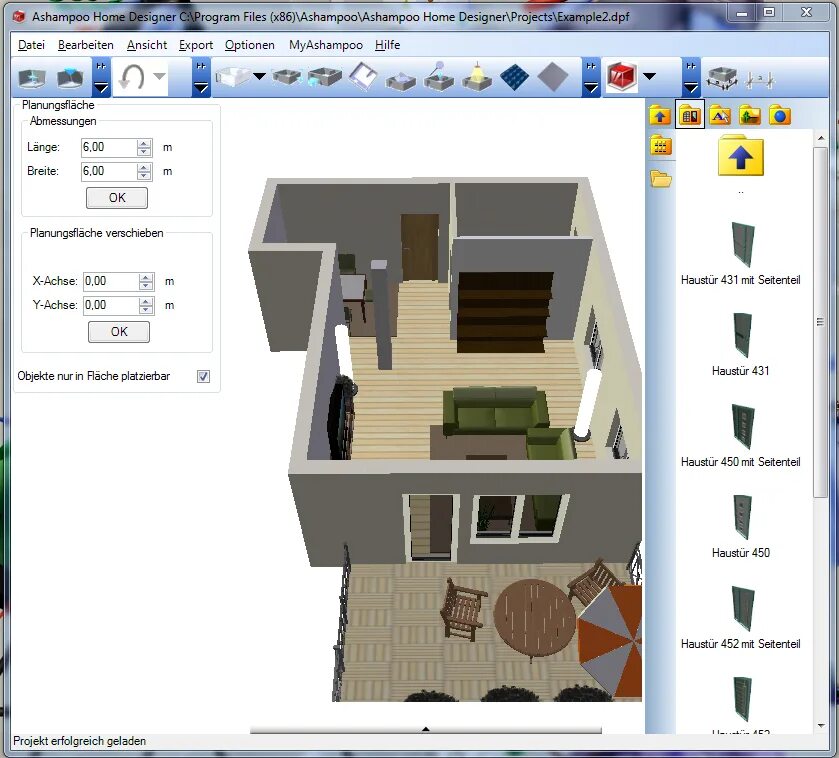This screenshot has width=839, height=758.
Task: Click the room with pin marker icon
Action: point(439,76)
